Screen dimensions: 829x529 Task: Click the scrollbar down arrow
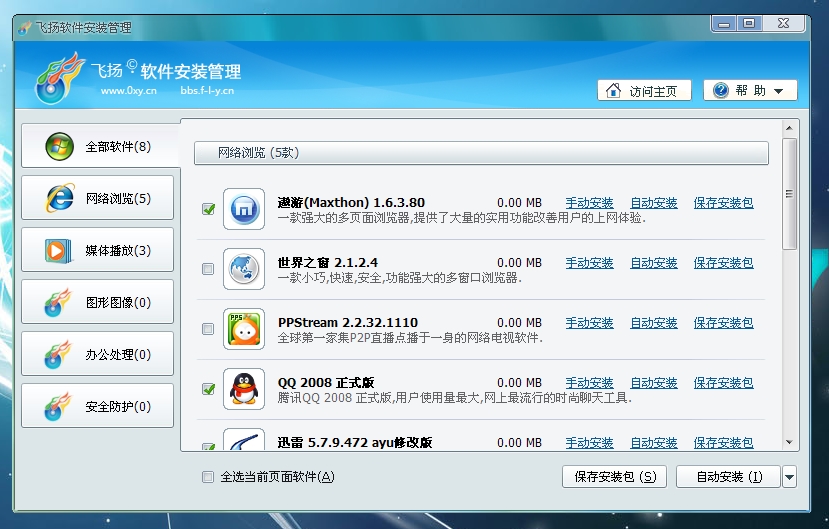pos(789,442)
